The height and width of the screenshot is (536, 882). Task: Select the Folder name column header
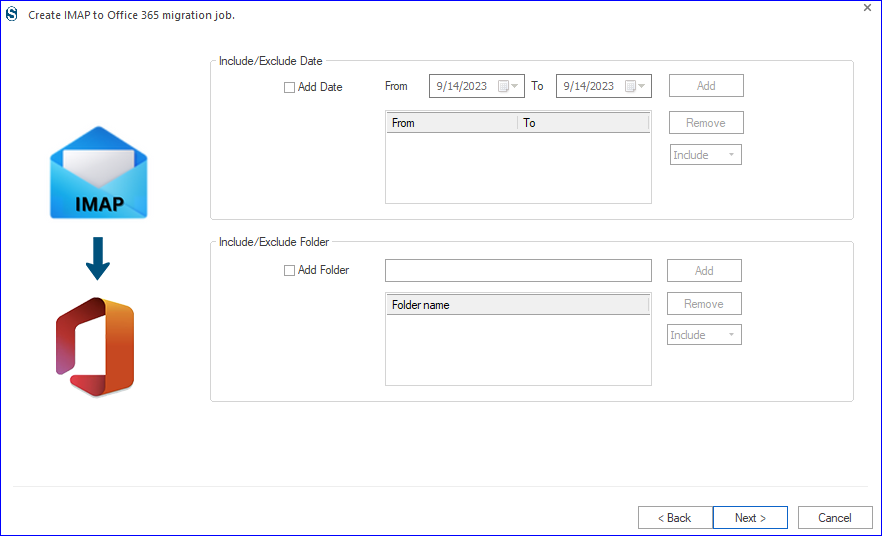coord(518,304)
